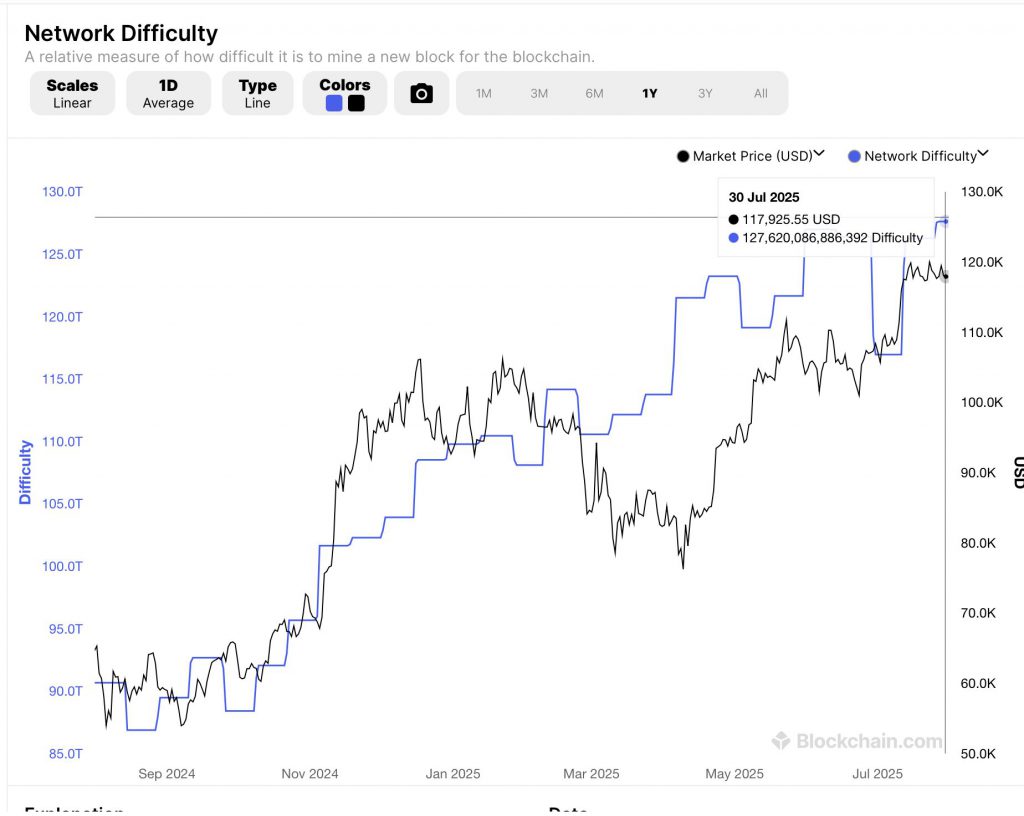Screen dimensions: 1024x816
Task: Open the Market Price (USD) dropdown
Action: [820, 154]
